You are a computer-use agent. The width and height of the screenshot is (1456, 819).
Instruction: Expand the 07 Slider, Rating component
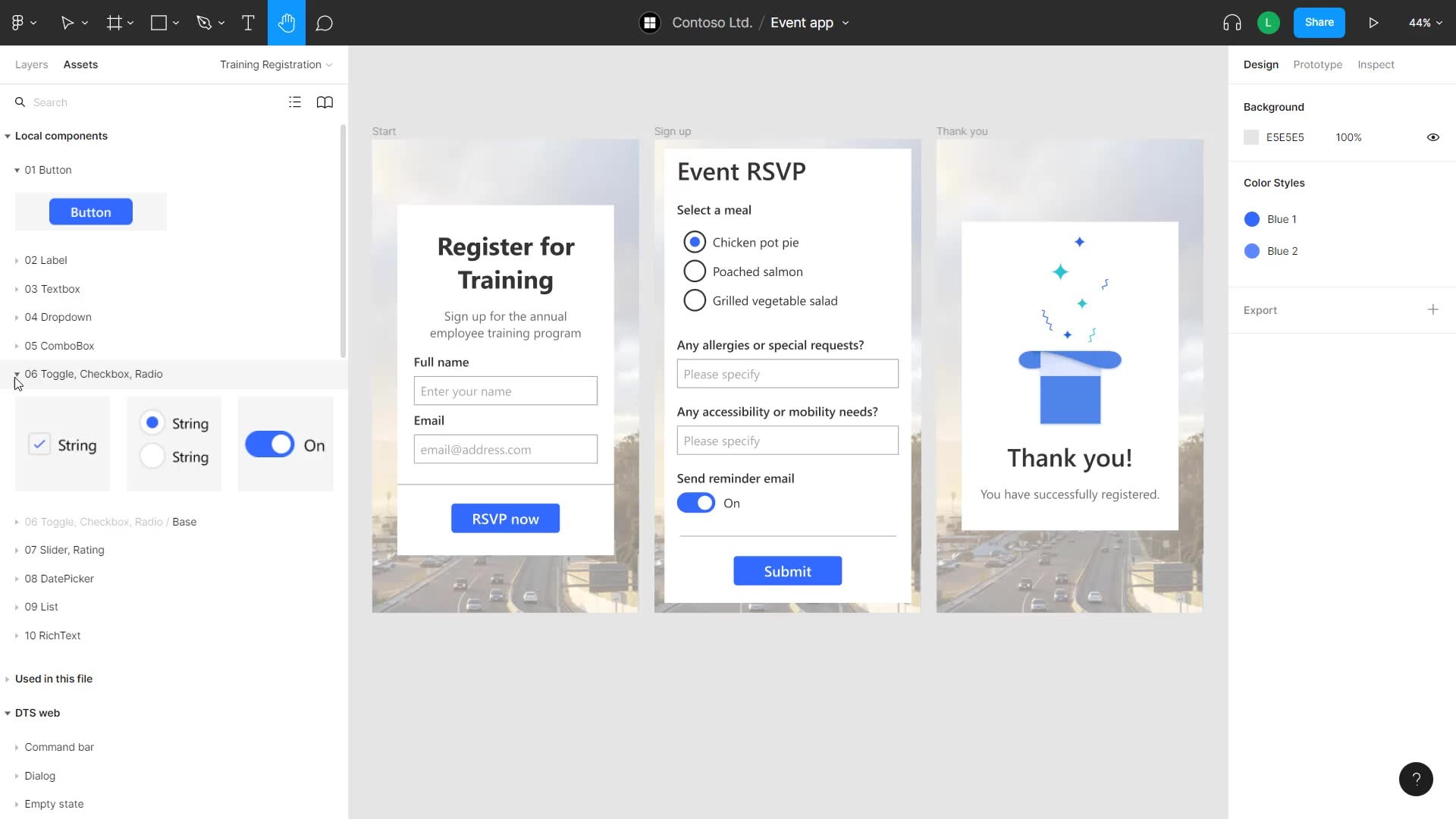(x=17, y=550)
